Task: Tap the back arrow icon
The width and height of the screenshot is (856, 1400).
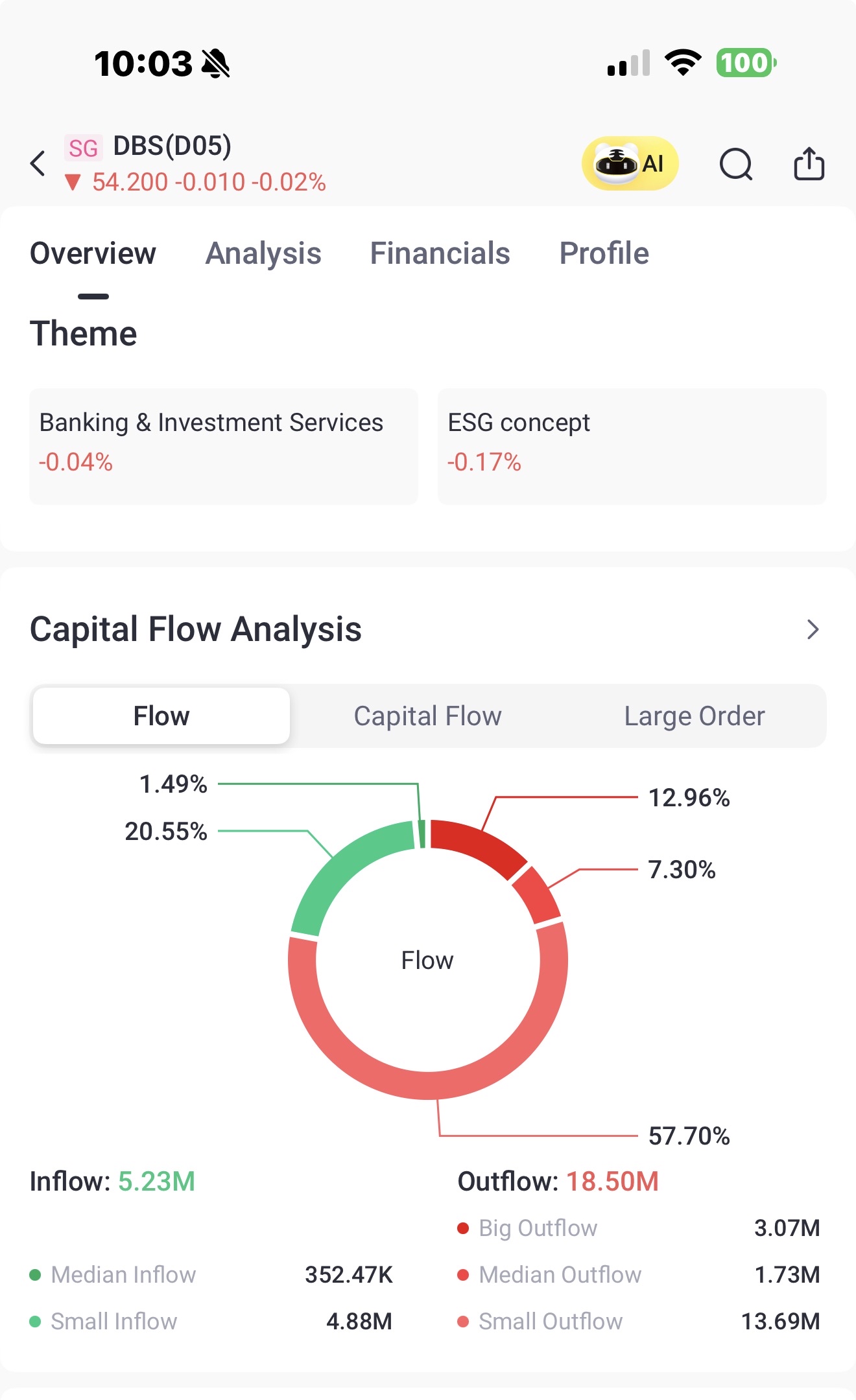Action: click(38, 163)
